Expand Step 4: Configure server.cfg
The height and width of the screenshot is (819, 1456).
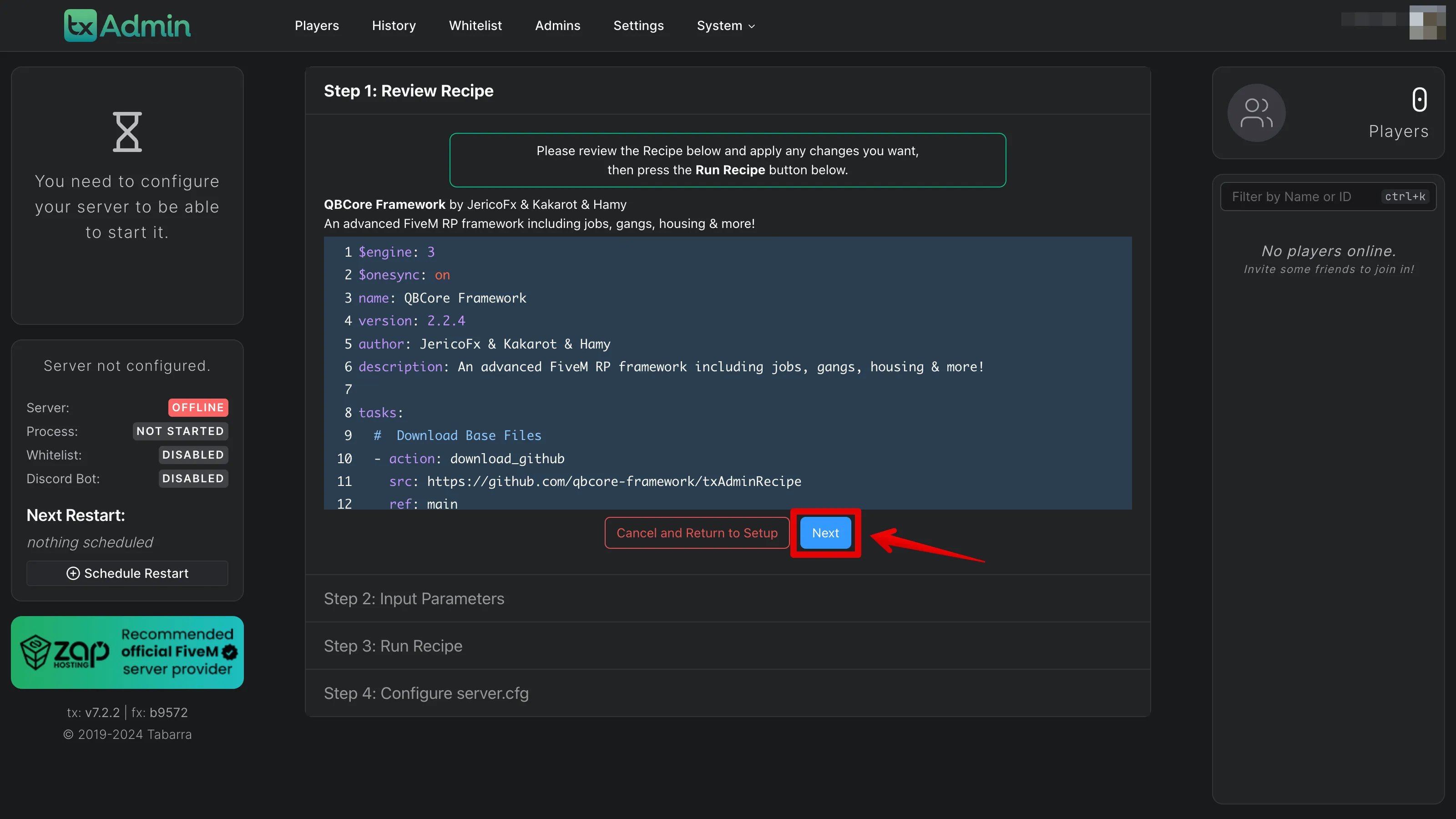coord(728,693)
